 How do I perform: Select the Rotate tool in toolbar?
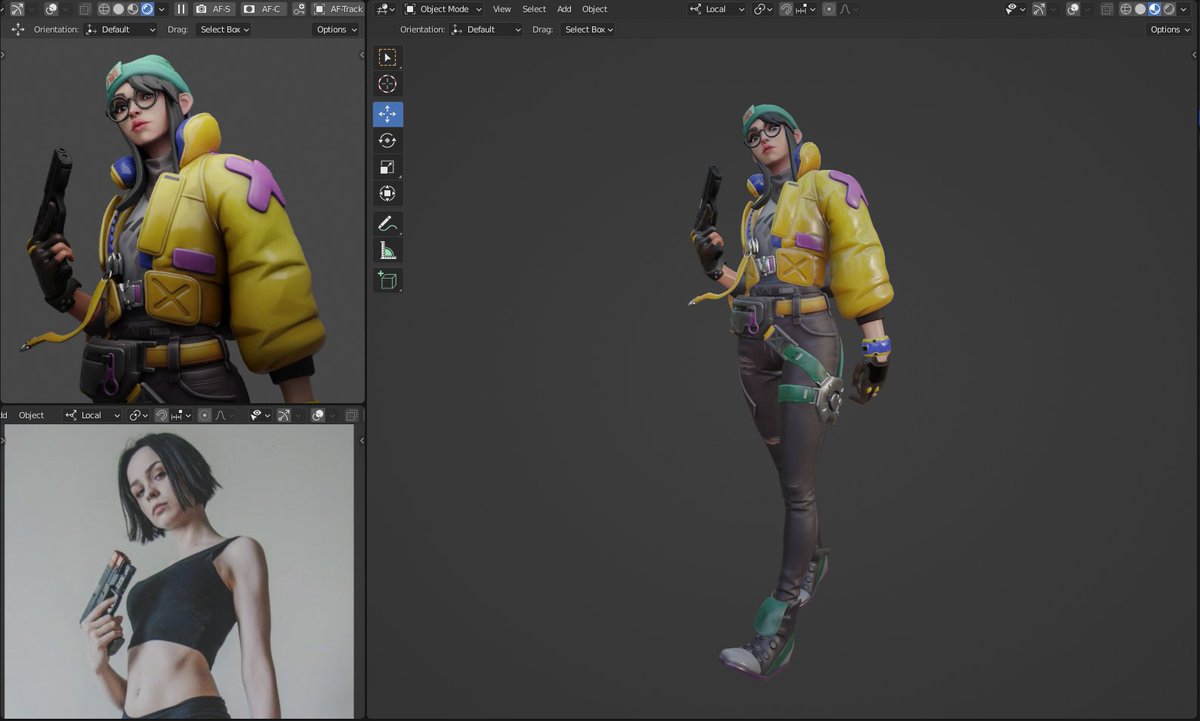pyautogui.click(x=388, y=141)
